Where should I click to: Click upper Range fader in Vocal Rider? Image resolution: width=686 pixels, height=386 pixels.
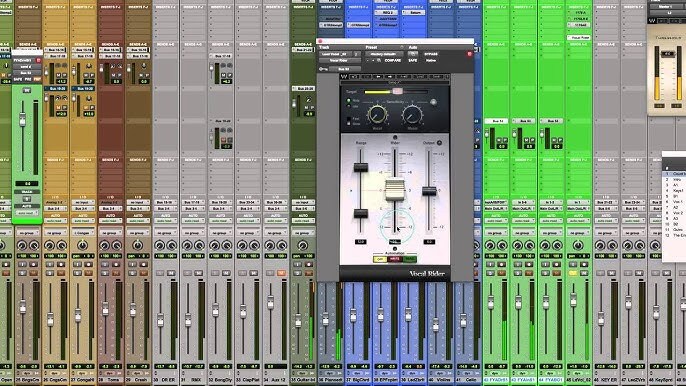[360, 167]
